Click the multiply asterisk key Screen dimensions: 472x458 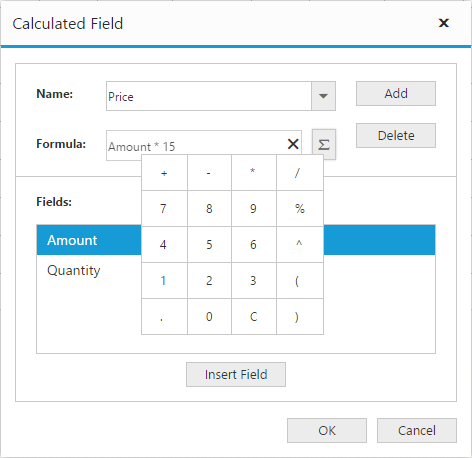click(x=253, y=173)
